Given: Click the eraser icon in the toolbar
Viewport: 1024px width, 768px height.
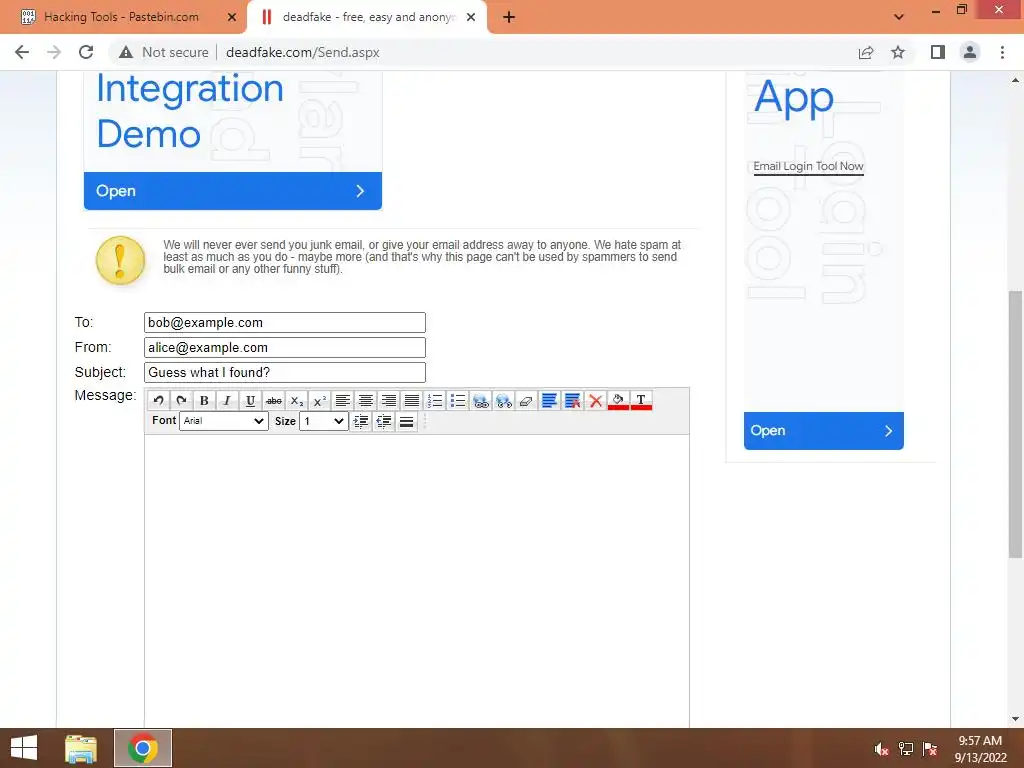Looking at the screenshot, I should pyautogui.click(x=526, y=400).
